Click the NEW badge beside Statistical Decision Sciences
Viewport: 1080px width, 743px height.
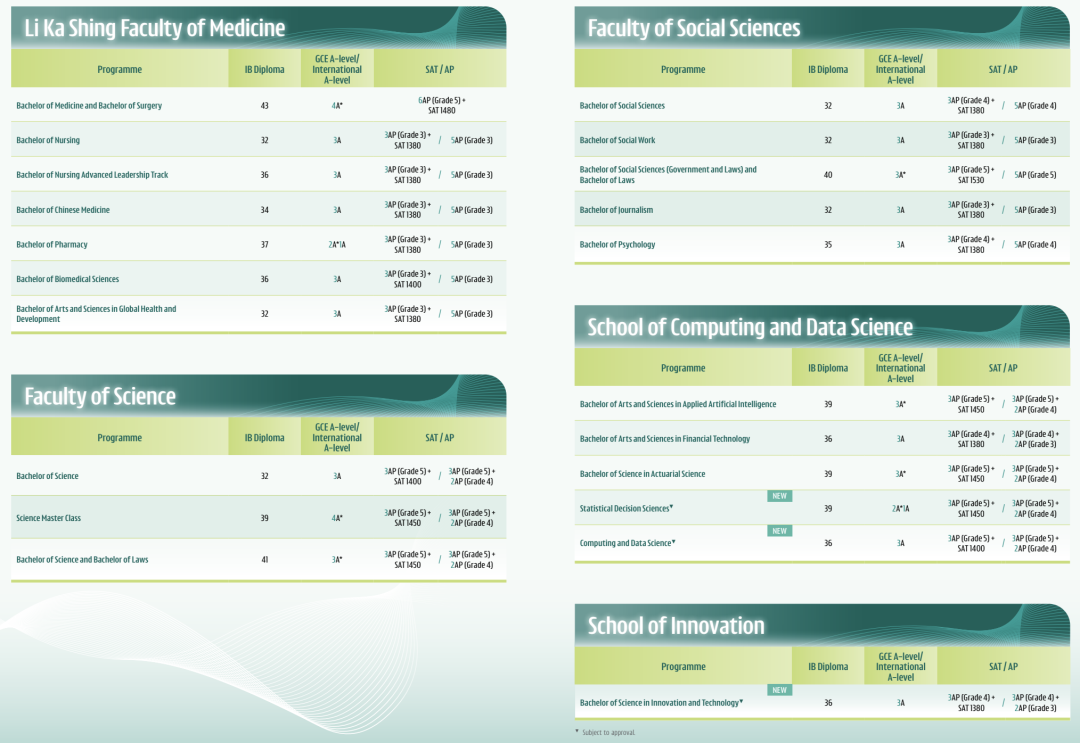click(780, 496)
